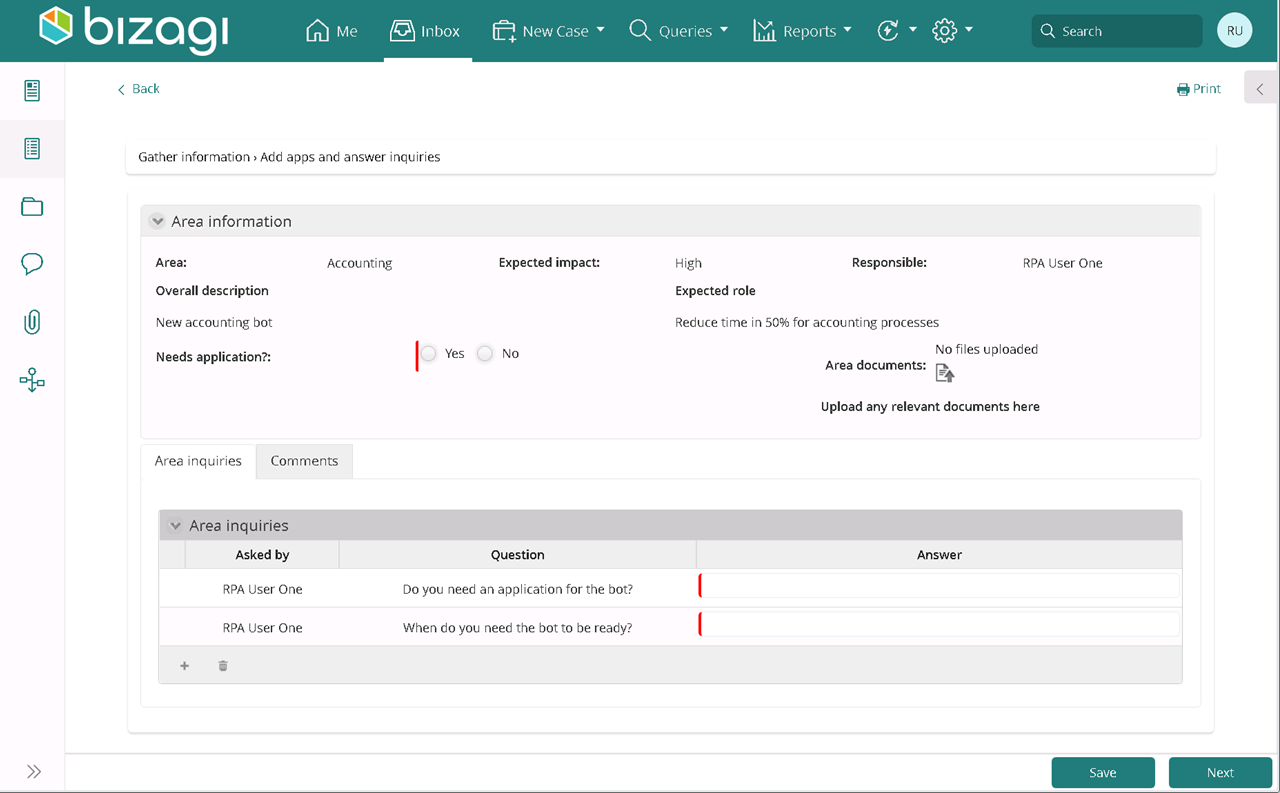Open the RU user avatar menu
This screenshot has height=793, width=1280.
click(1235, 31)
